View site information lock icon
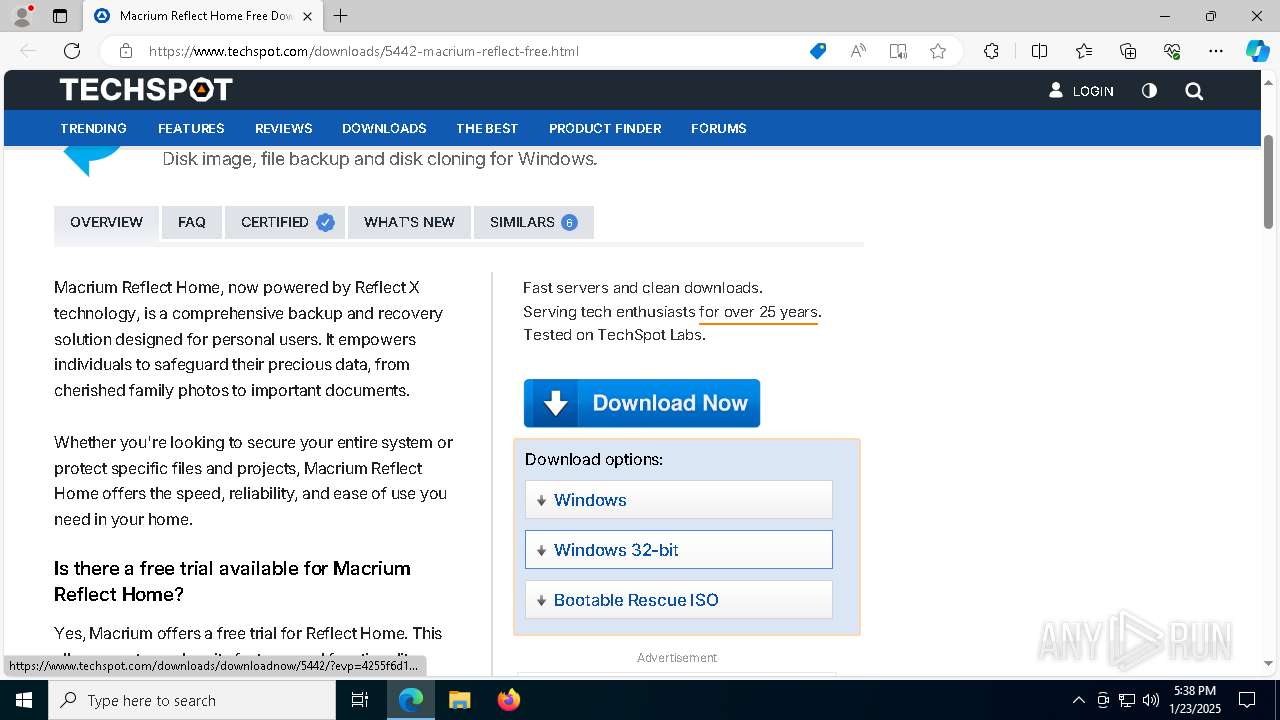The height and width of the screenshot is (720, 1280). (126, 51)
